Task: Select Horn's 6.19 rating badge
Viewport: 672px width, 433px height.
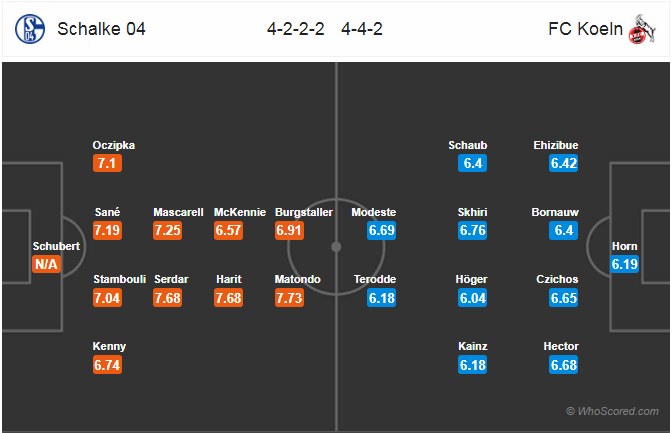Action: 624,264
